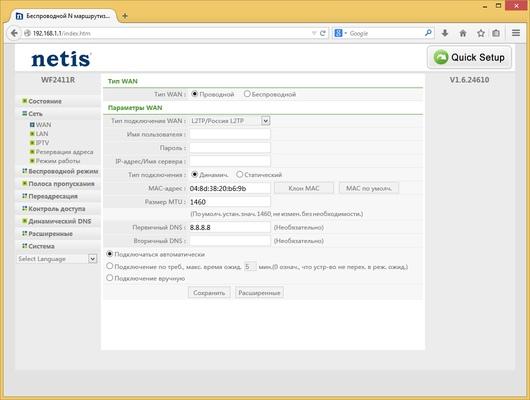The height and width of the screenshot is (400, 530).
Task: Open the Firefox hamburger menu
Action: pyautogui.click(x=516, y=33)
